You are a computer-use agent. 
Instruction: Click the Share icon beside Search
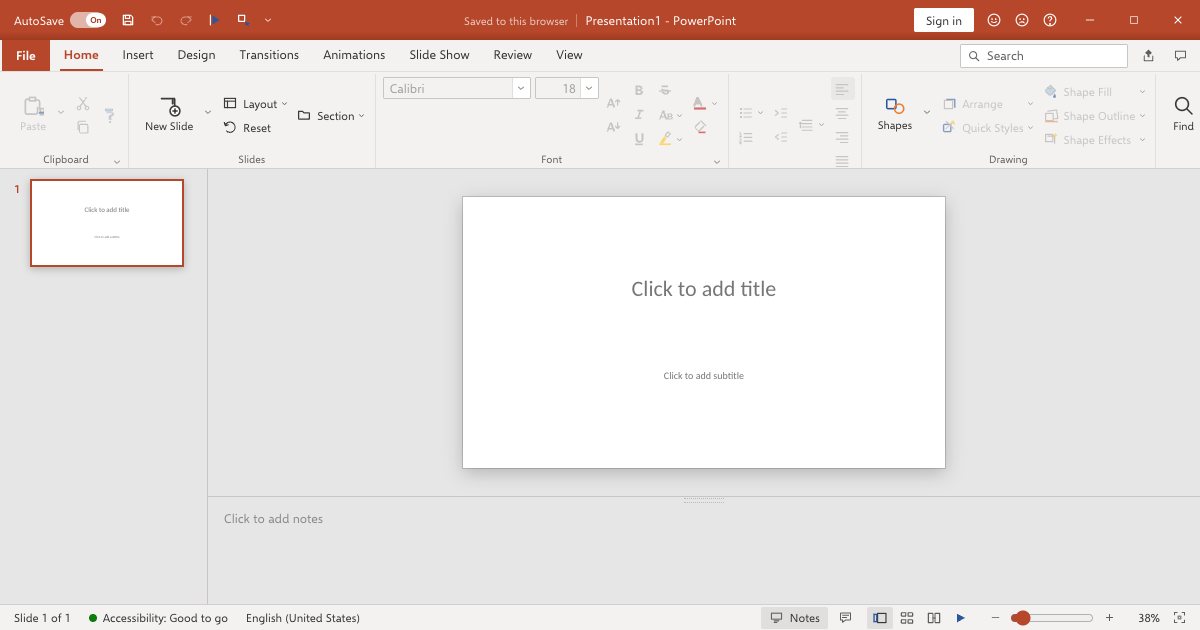coord(1149,56)
